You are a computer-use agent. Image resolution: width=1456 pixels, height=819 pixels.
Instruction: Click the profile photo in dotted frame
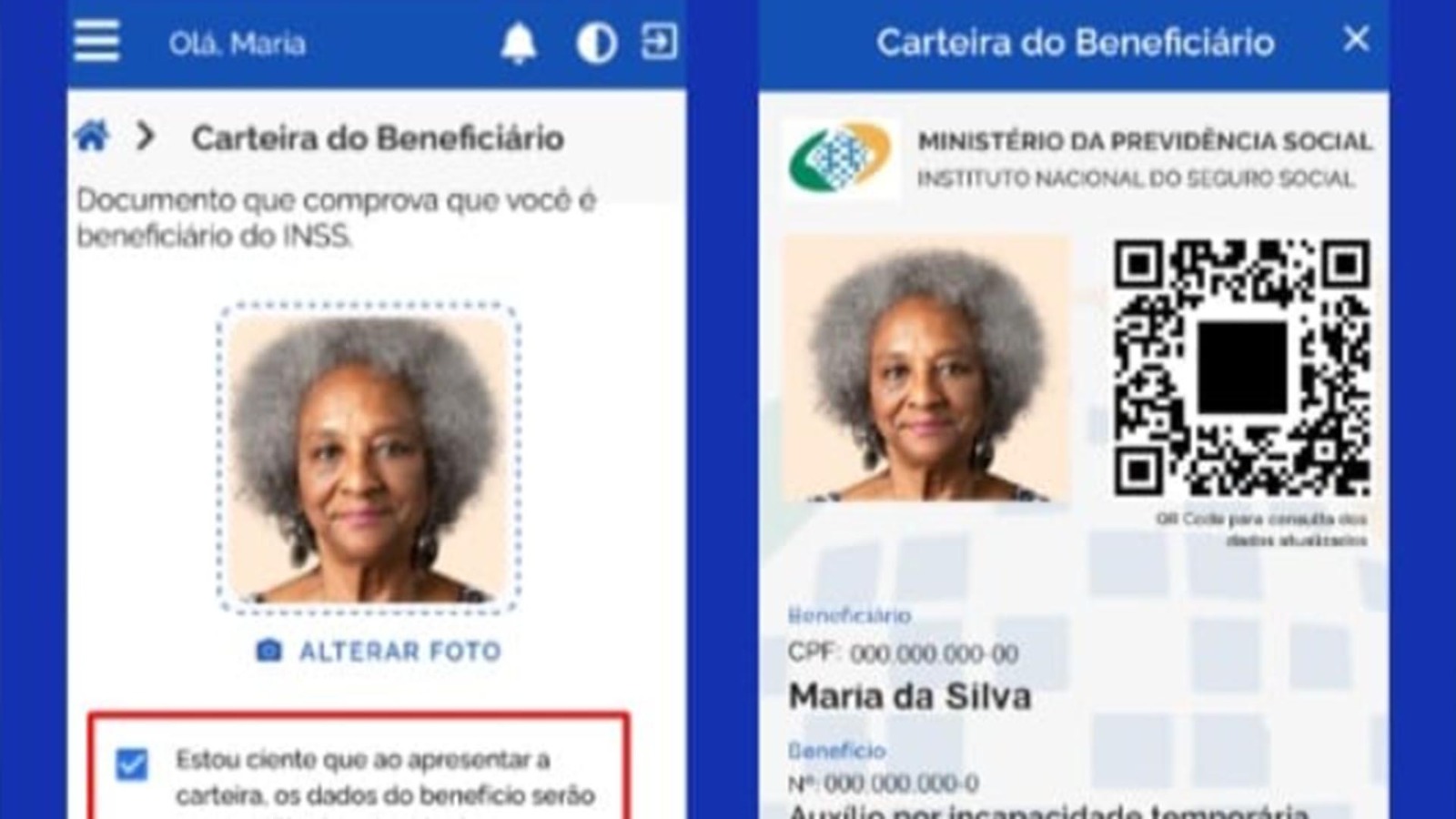pos(369,459)
